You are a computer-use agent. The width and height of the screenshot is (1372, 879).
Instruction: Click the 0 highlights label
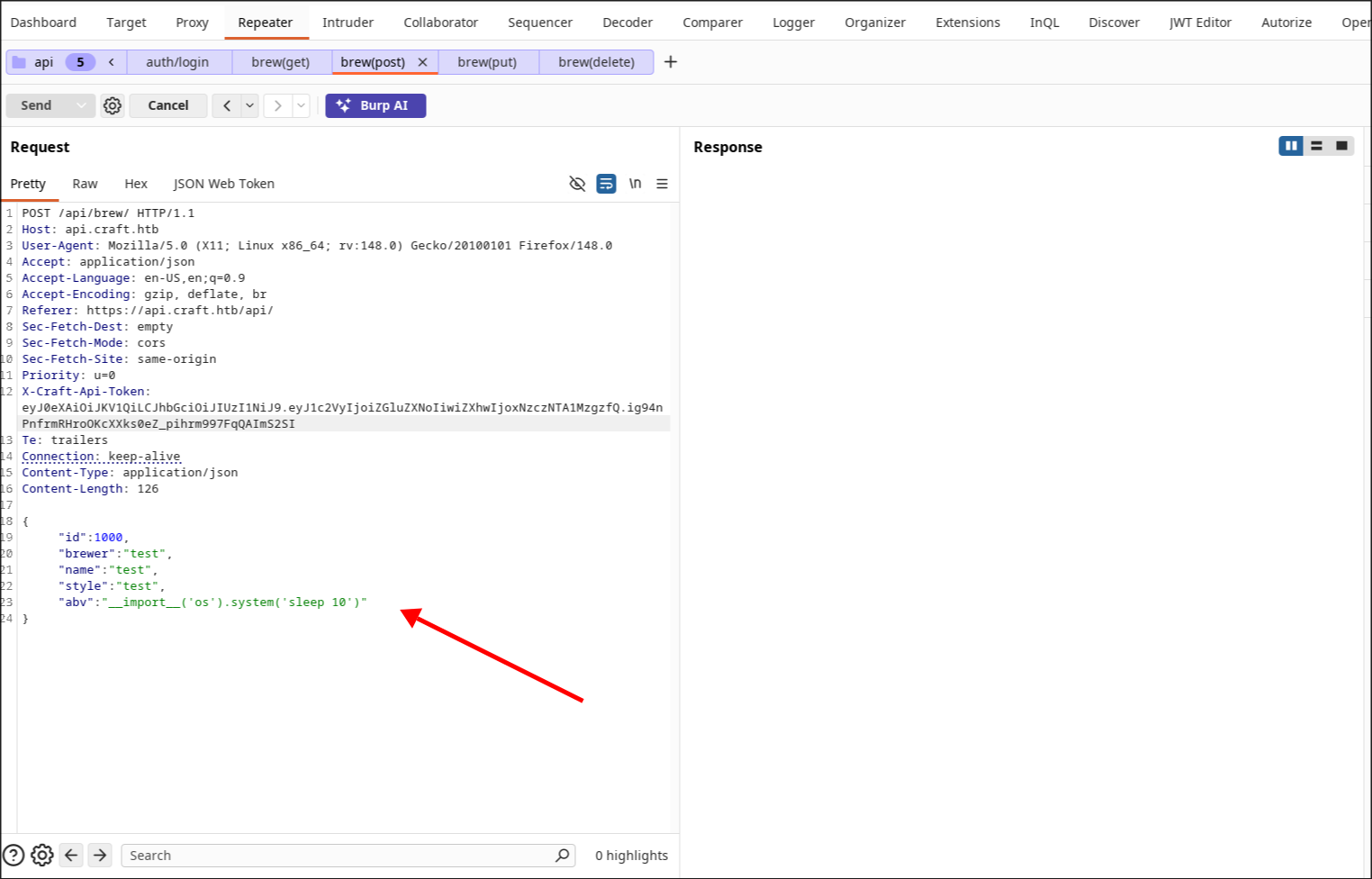coord(631,856)
